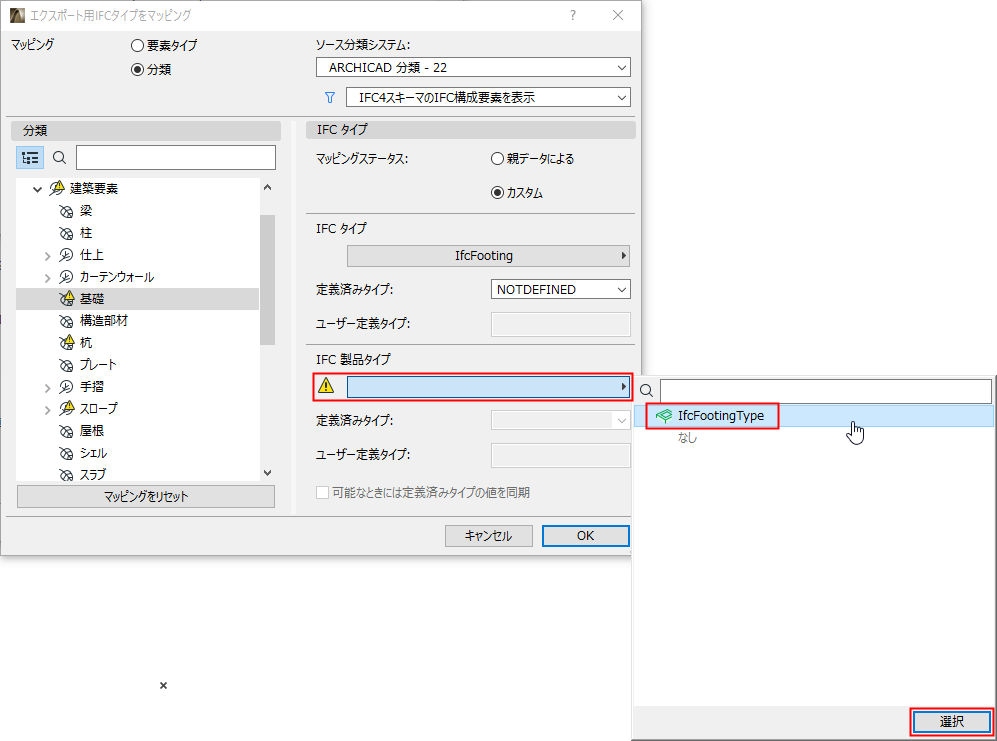Image resolution: width=997 pixels, height=741 pixels.
Task: Click the help question mark in title bar
Action: tap(573, 15)
